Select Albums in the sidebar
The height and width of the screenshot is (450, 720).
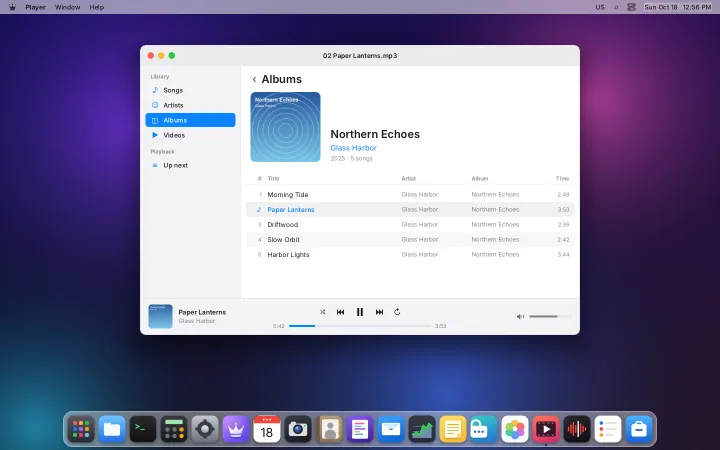(x=190, y=120)
